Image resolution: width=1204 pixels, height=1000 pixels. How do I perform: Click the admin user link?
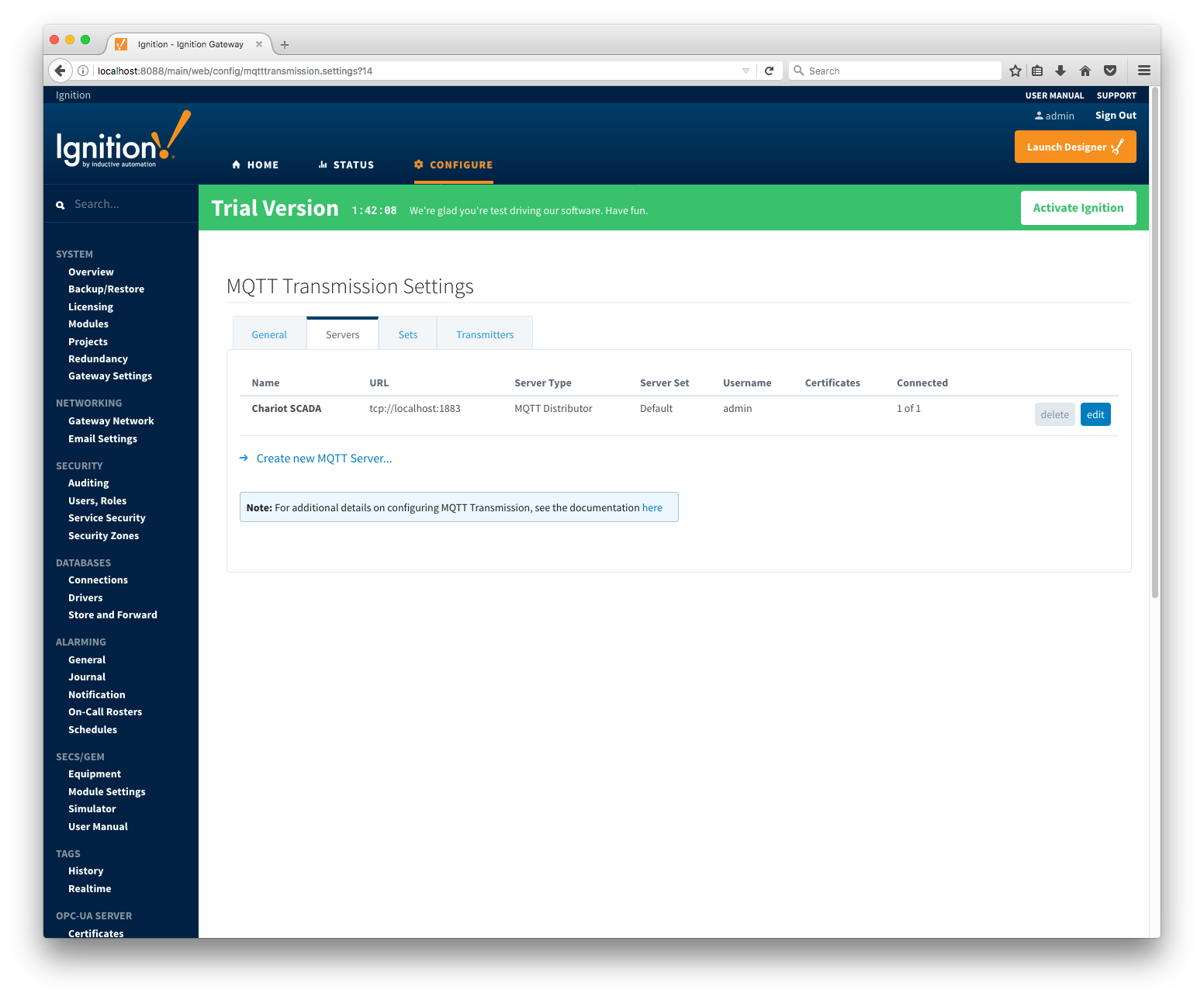(1055, 116)
